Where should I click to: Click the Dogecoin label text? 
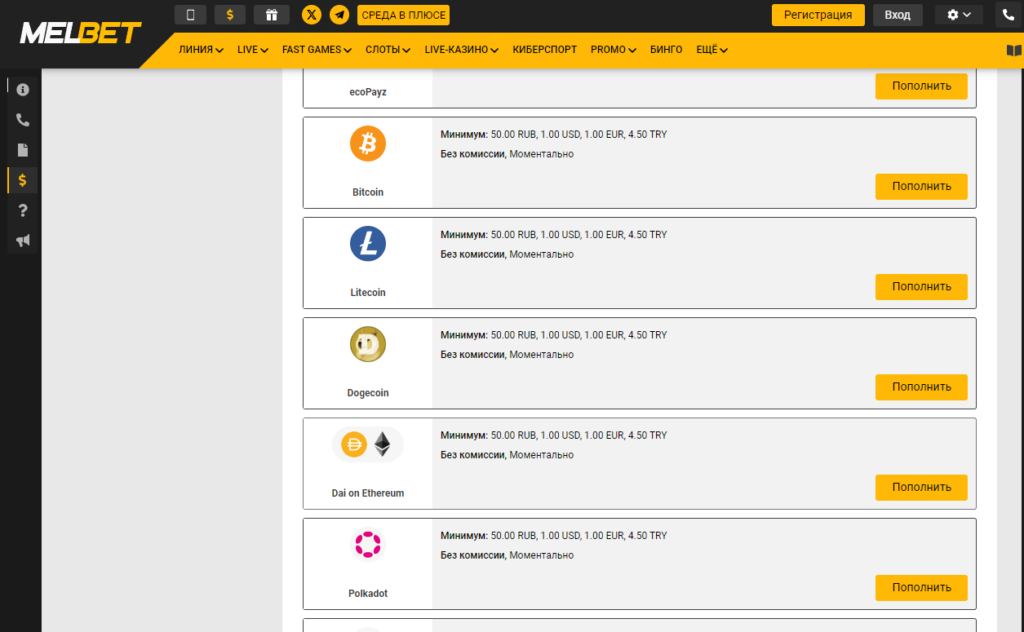(368, 393)
